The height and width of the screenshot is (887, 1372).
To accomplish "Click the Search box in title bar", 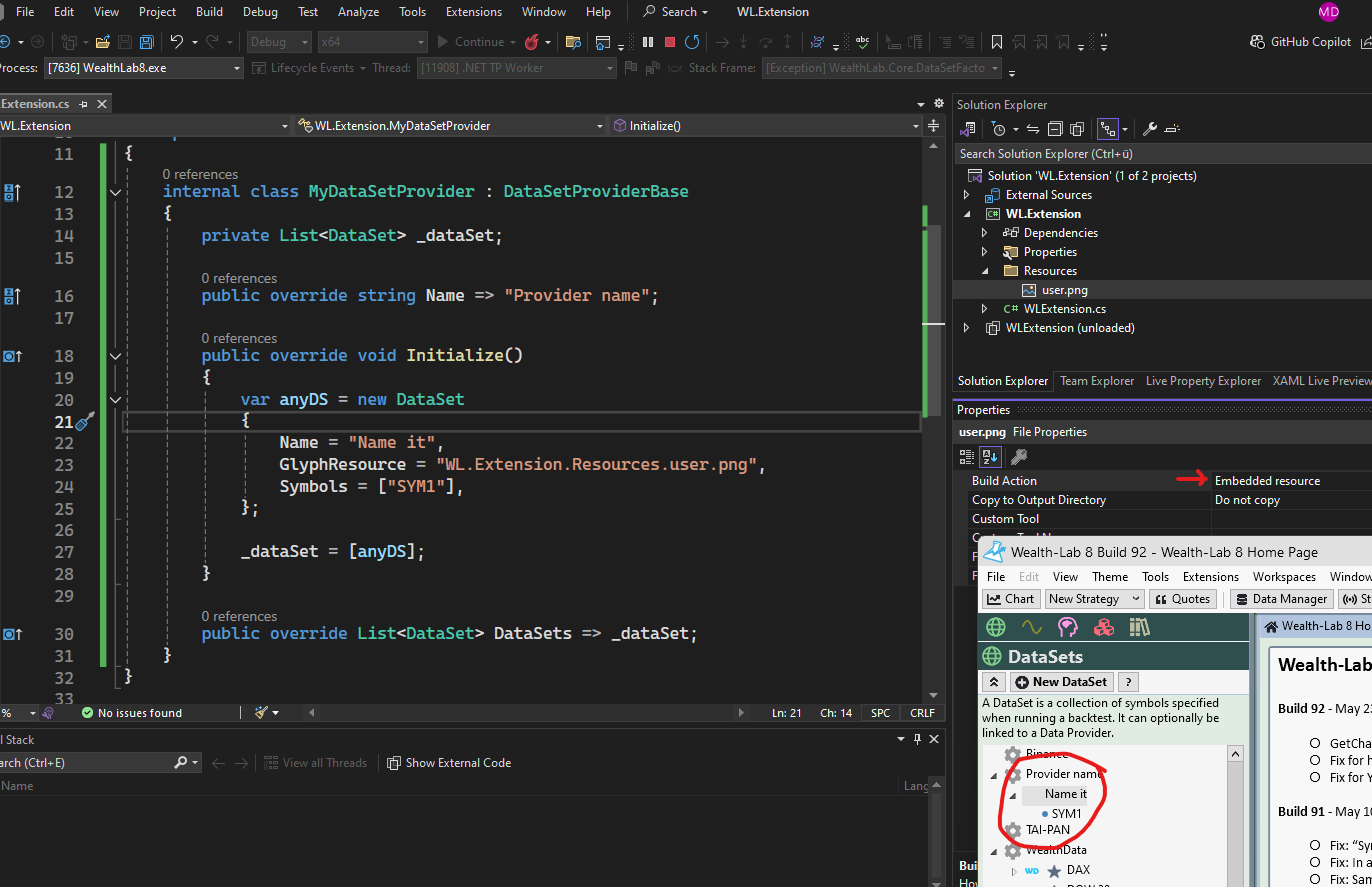I will click(x=675, y=12).
